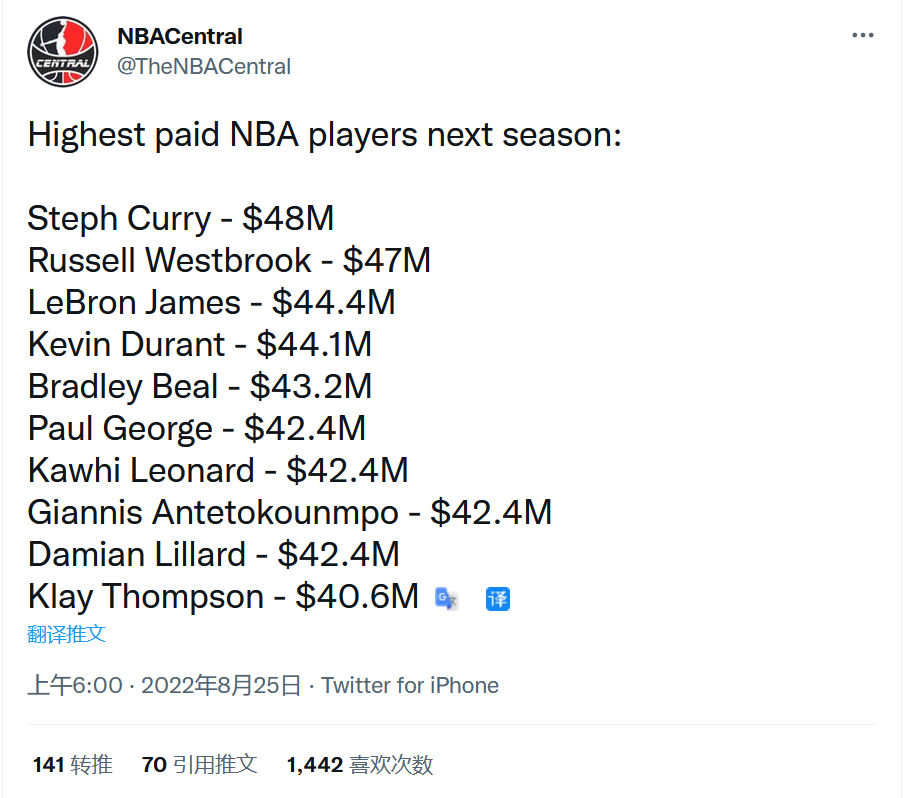Viewport: 908px width, 798px height.
Task: Click the Twitter for iPhone source link
Action: point(410,685)
